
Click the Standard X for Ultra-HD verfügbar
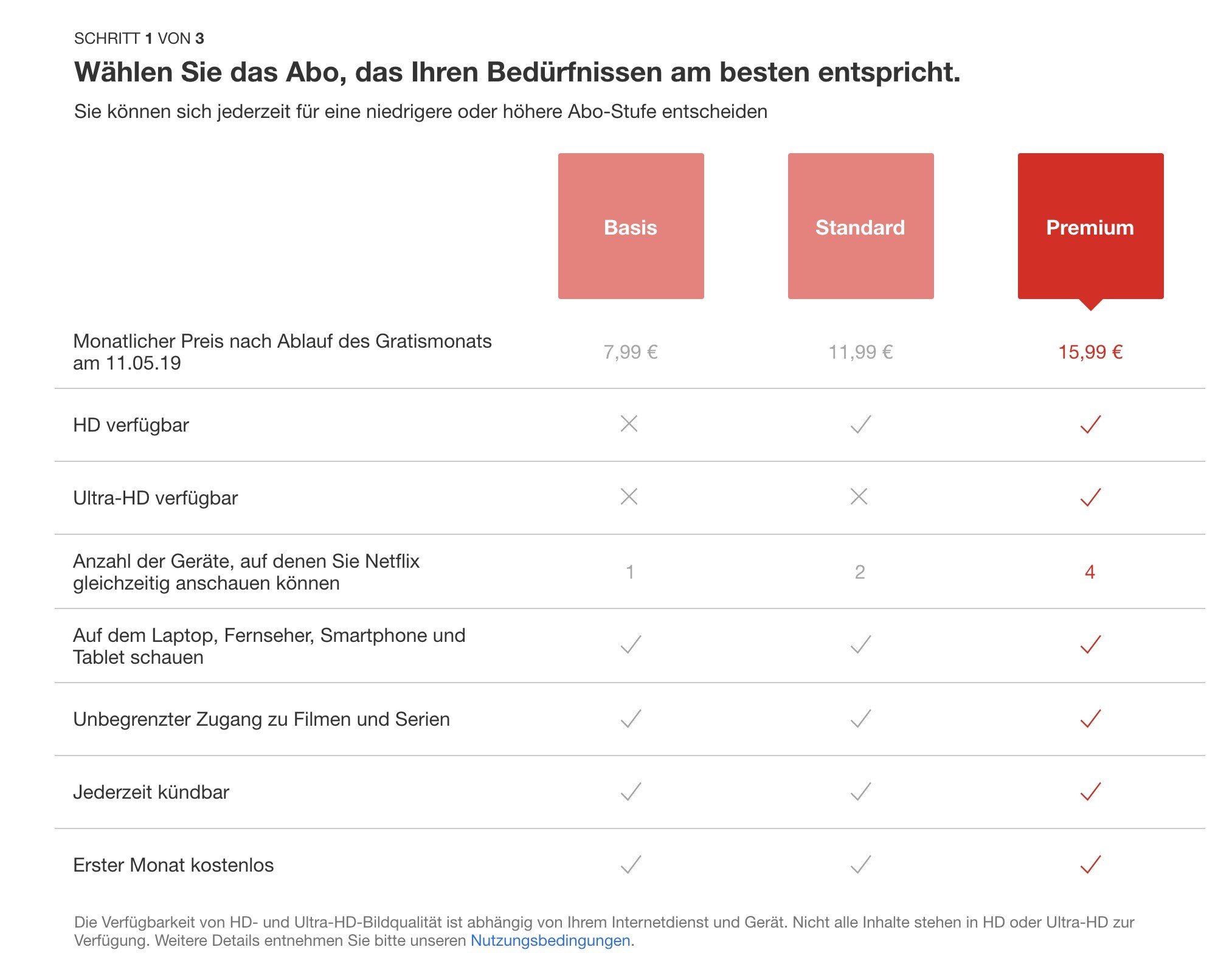[x=859, y=497]
